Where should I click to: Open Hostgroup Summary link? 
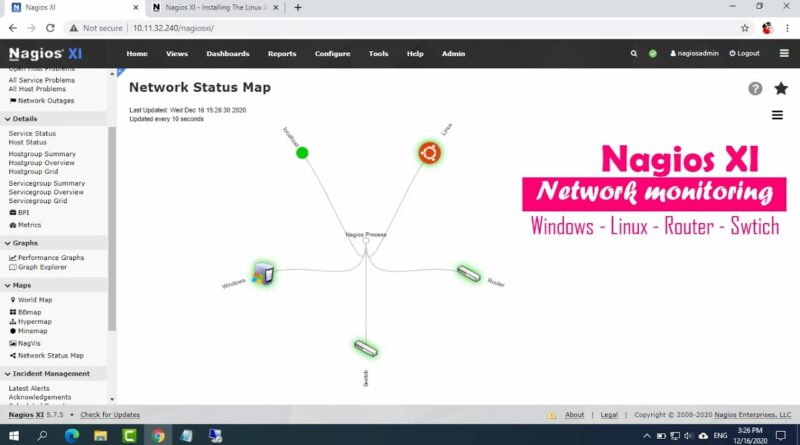(42, 154)
